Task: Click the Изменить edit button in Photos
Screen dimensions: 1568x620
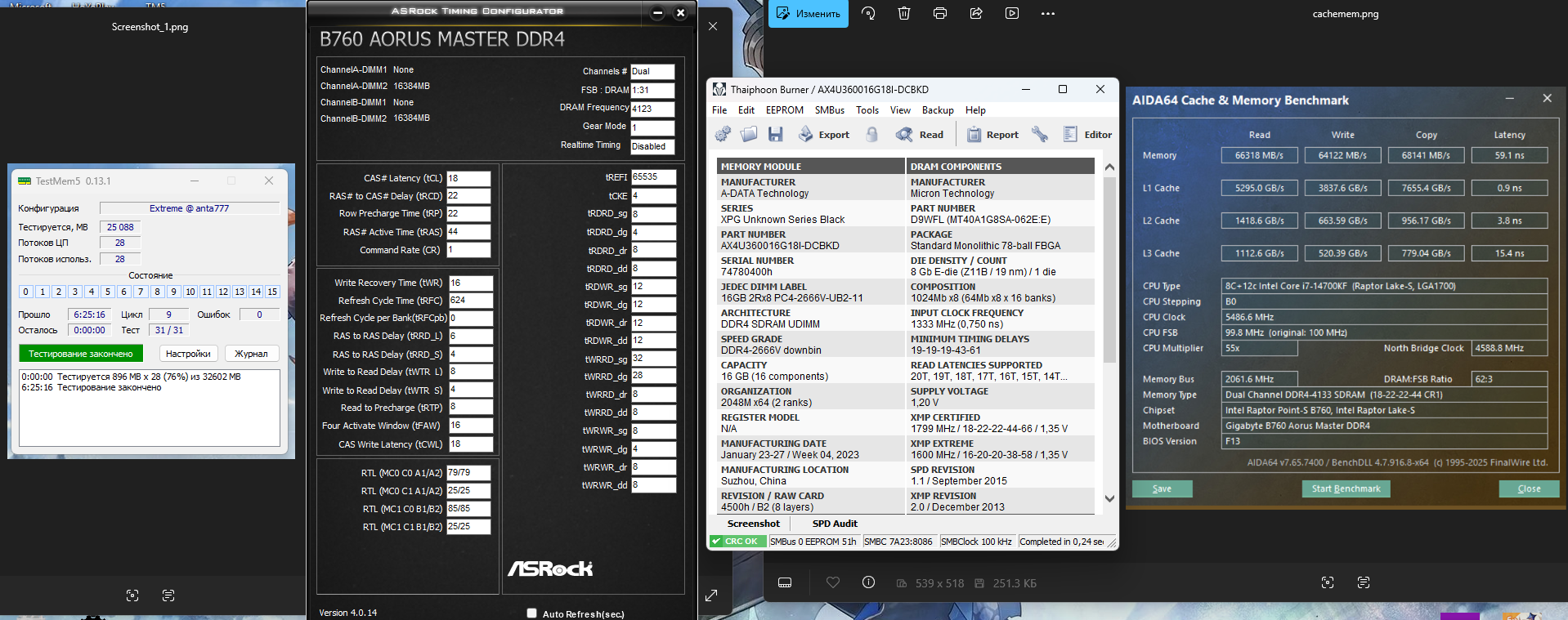Action: [808, 14]
